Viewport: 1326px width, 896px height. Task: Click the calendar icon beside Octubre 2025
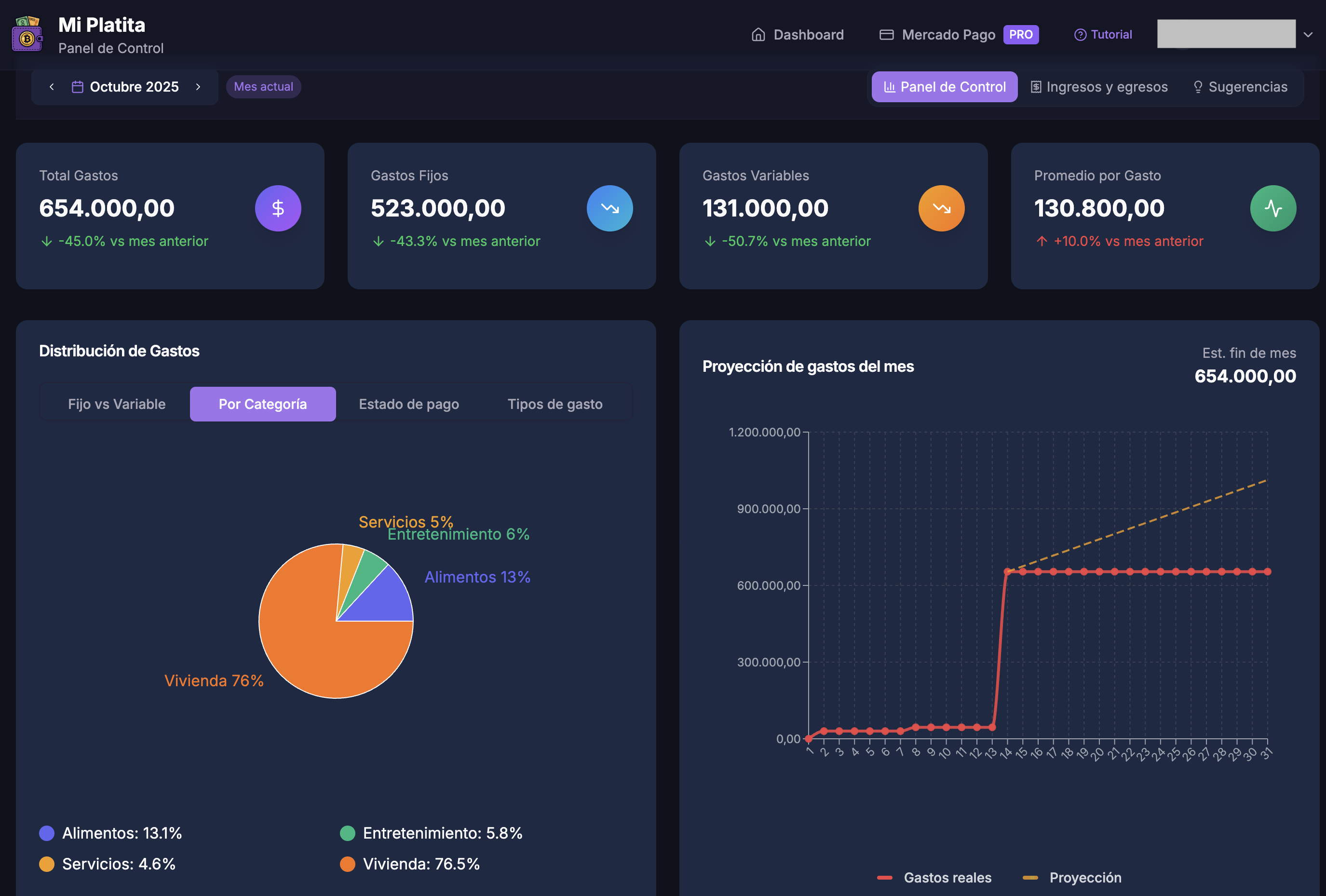(77, 87)
